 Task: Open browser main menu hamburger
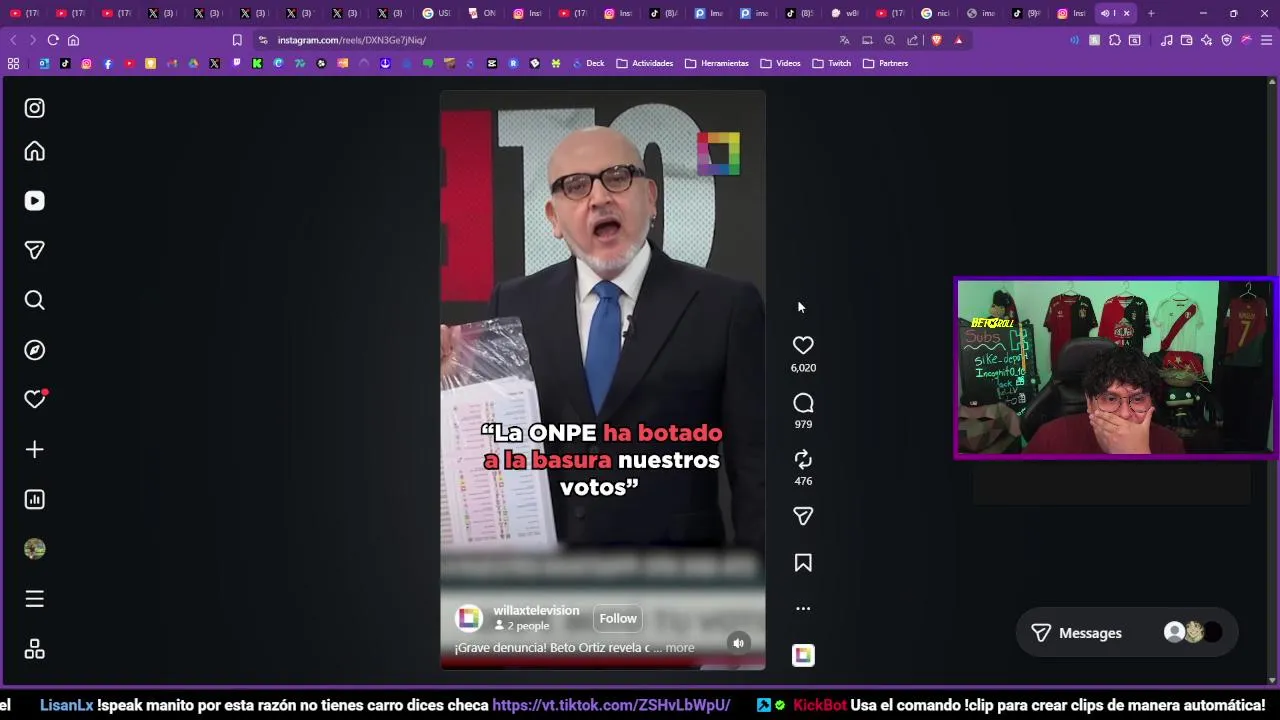(1267, 40)
